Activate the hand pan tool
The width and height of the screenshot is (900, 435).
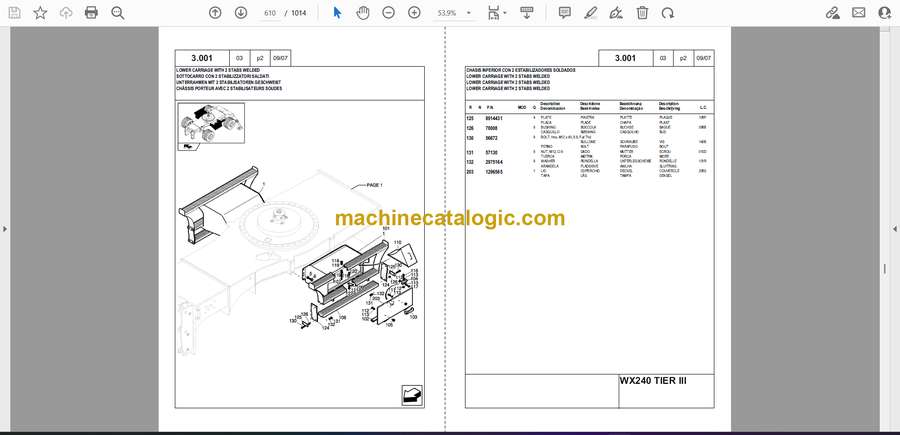[363, 13]
